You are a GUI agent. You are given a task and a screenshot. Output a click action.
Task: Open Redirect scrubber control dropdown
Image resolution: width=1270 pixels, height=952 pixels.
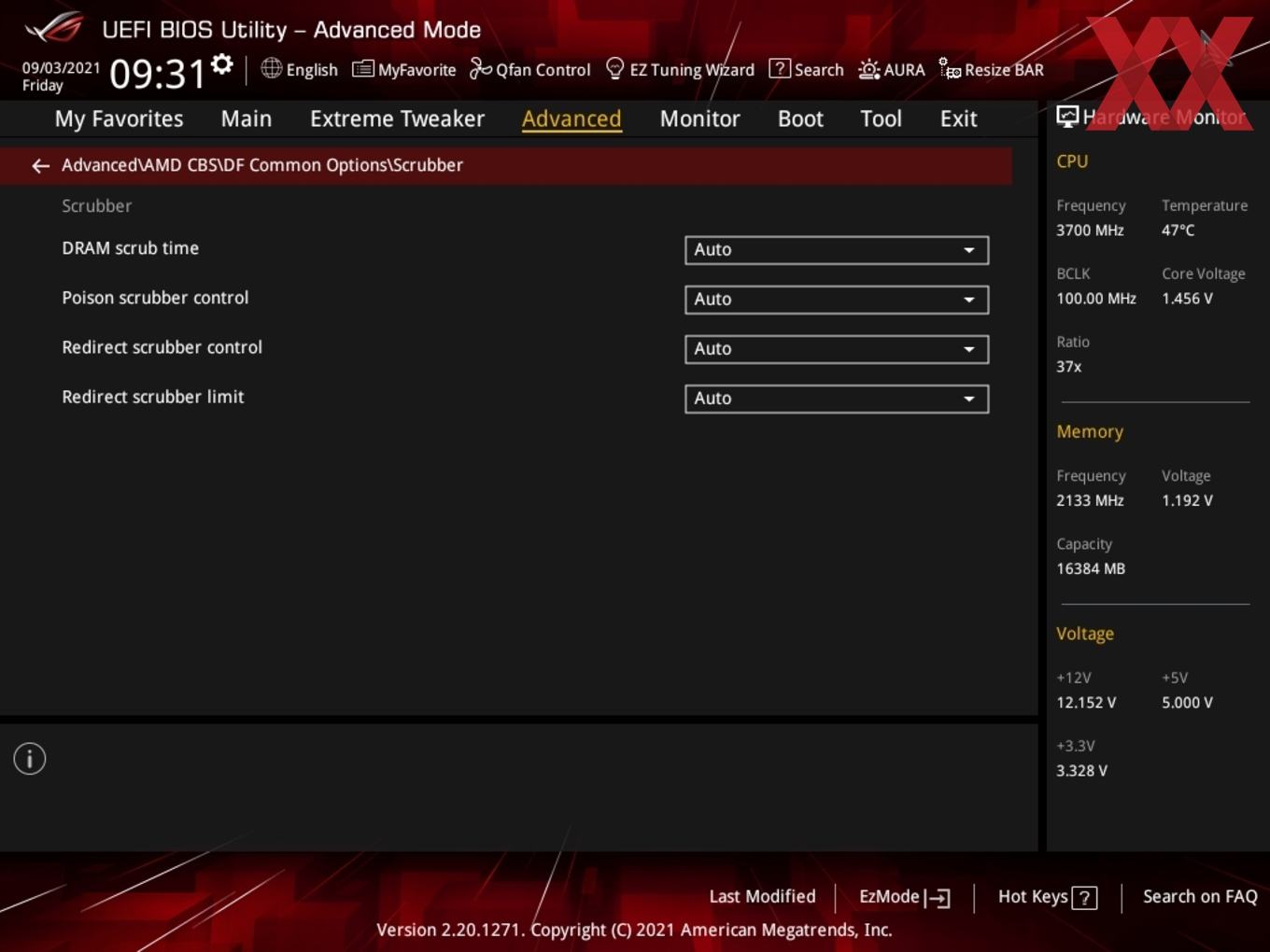pos(837,348)
